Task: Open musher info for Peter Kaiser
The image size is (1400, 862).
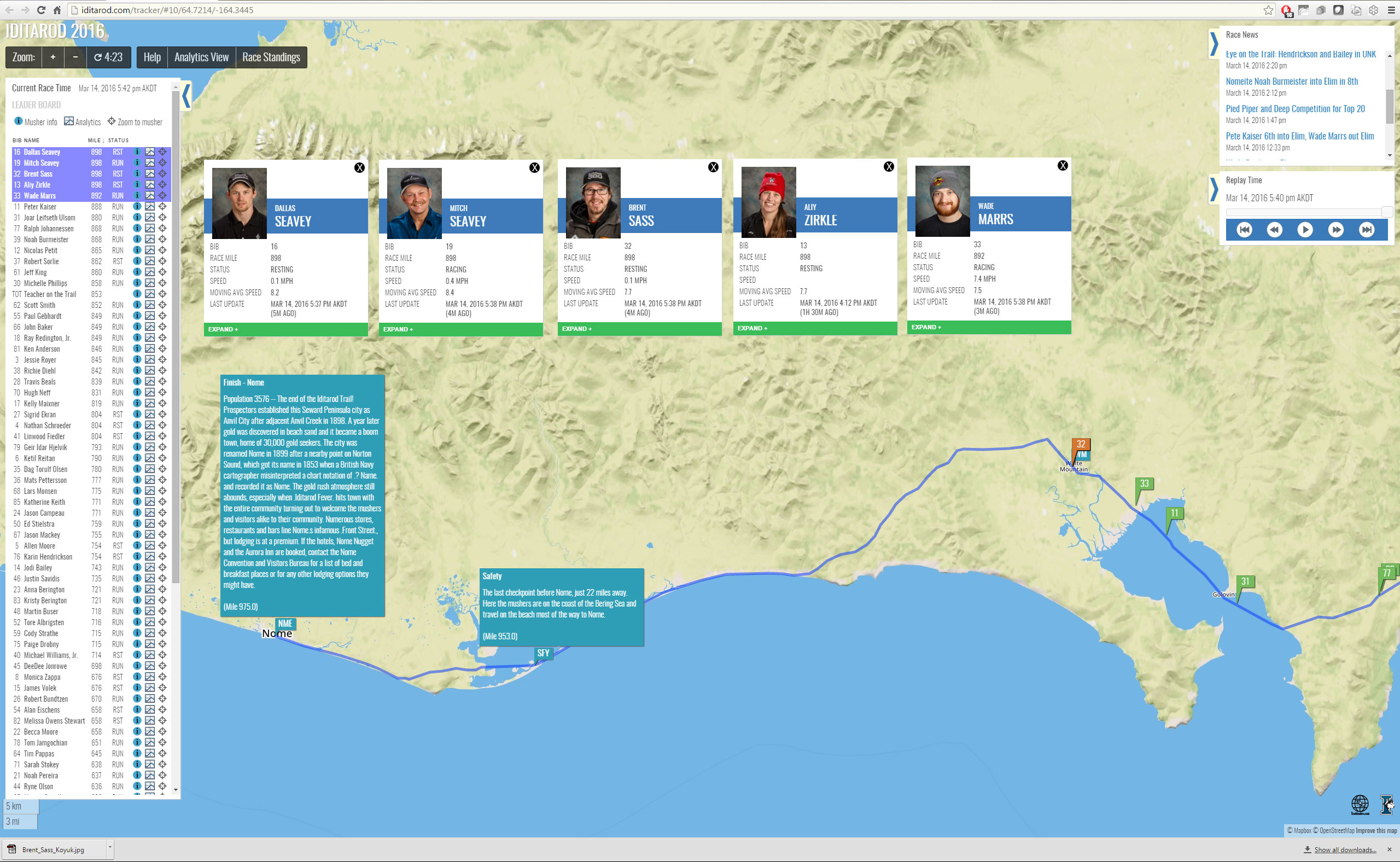Action: coord(137,206)
